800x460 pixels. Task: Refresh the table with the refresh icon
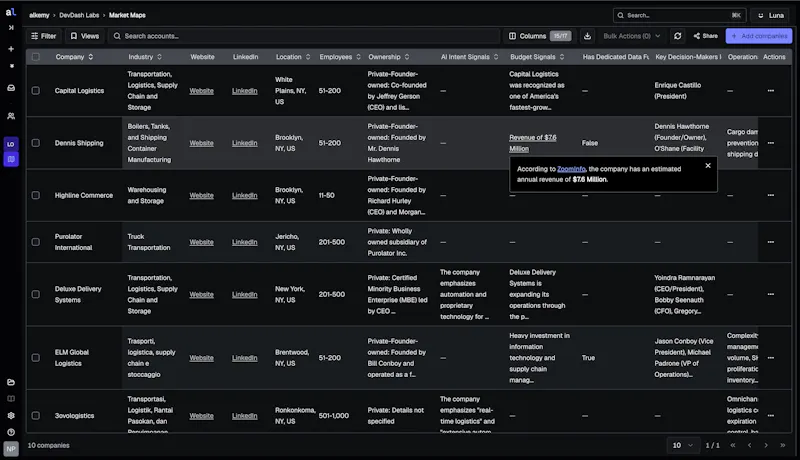tap(677, 36)
